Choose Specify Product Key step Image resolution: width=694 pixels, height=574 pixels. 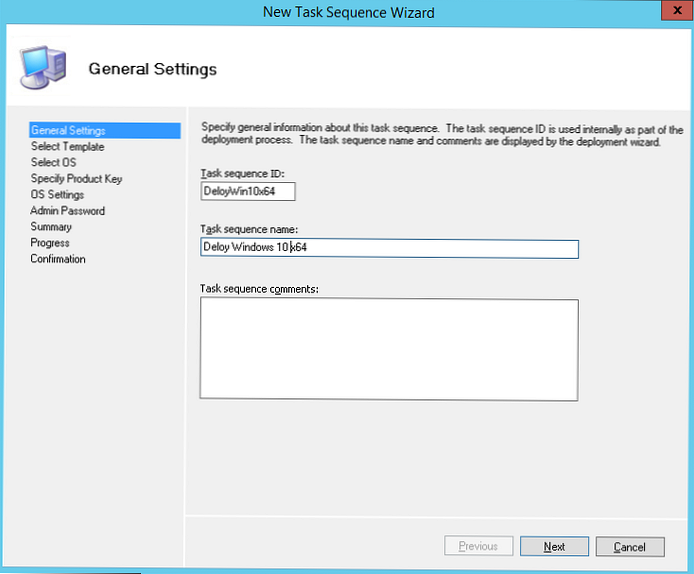(77, 179)
